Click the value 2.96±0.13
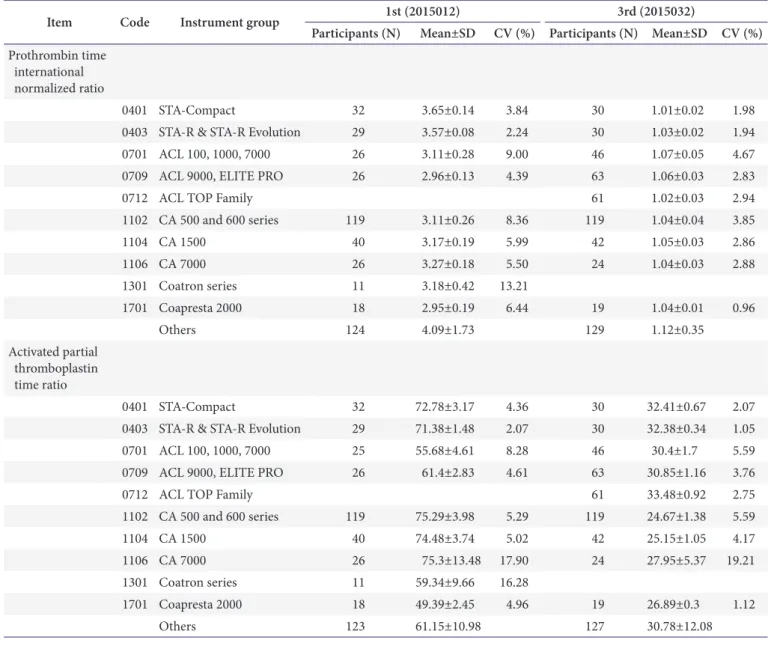Image resolution: width=771 pixels, height=649 pixels. click(x=447, y=176)
